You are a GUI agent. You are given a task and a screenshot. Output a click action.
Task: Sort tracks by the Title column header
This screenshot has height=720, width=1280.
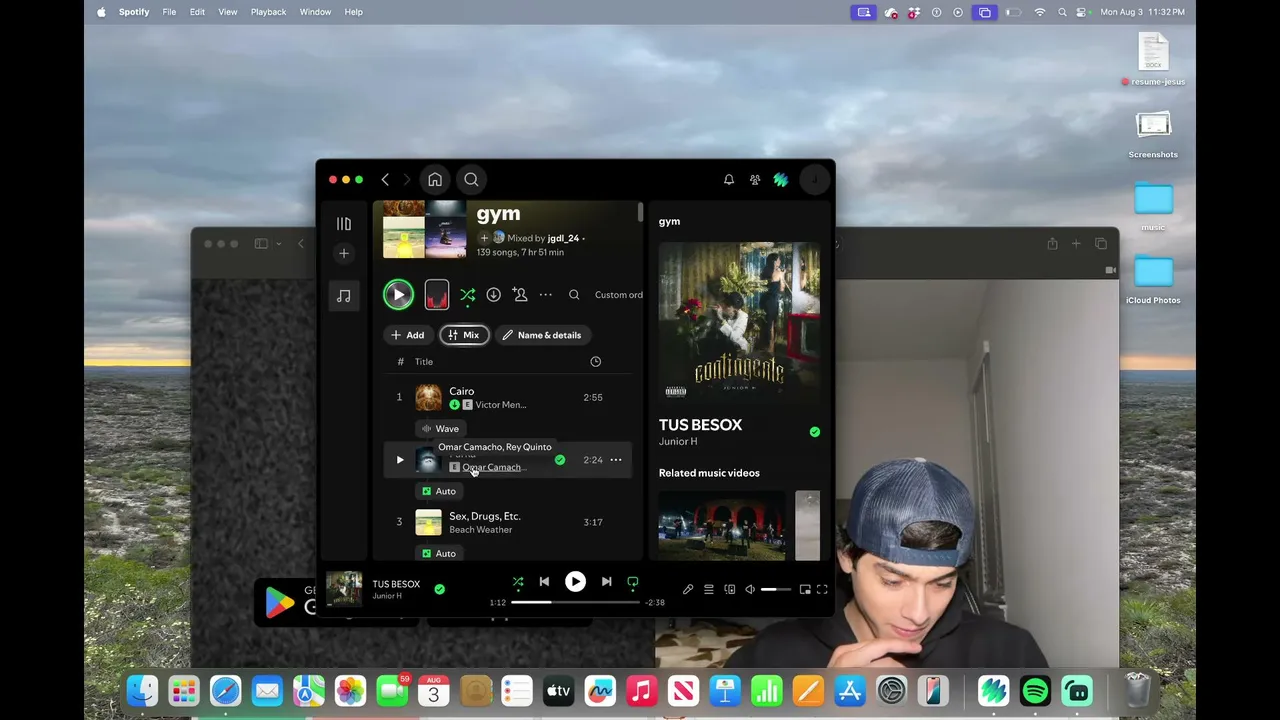[x=424, y=362]
